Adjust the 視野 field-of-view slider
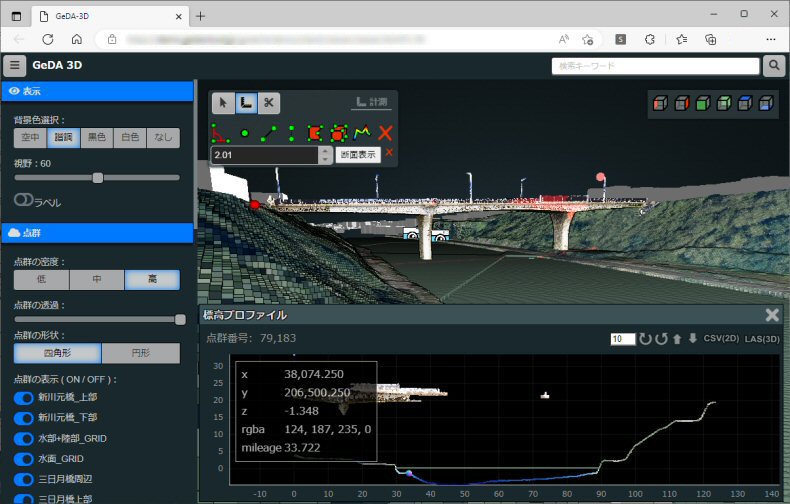The width and height of the screenshot is (790, 504). pos(98,177)
